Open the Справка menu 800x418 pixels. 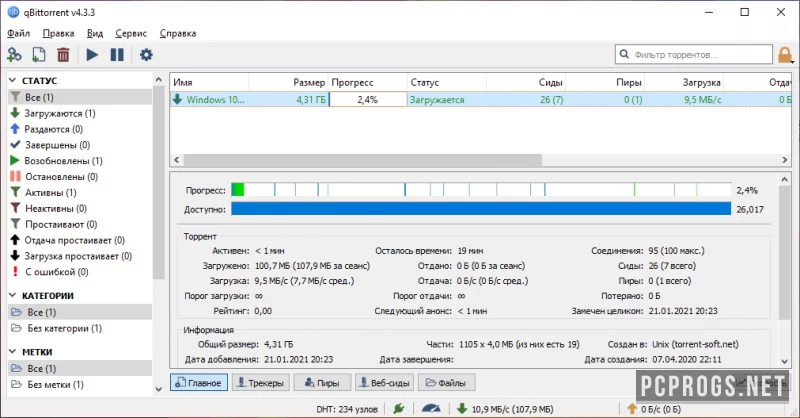point(178,33)
